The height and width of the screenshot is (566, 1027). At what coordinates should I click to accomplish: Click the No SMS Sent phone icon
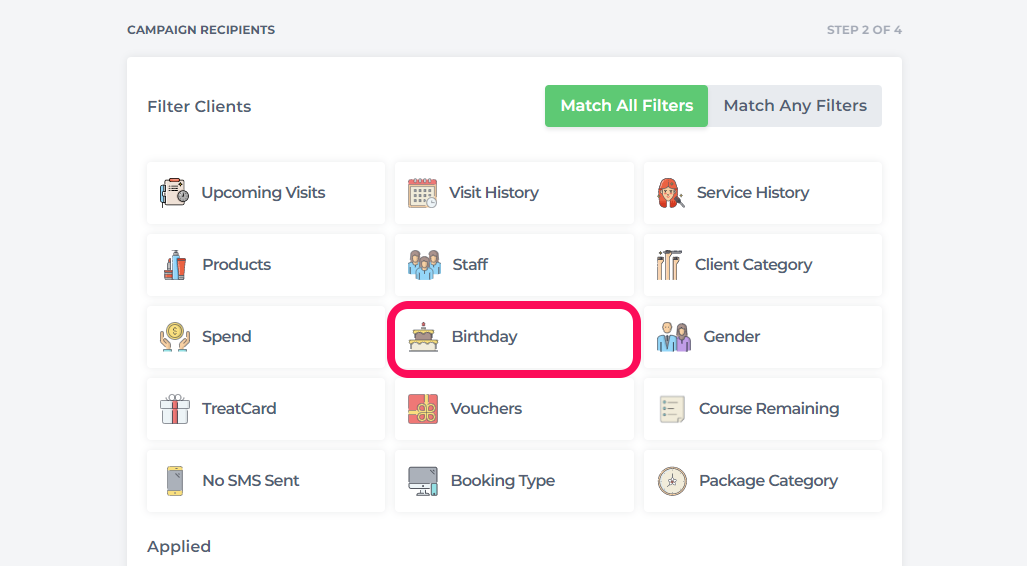(x=175, y=481)
